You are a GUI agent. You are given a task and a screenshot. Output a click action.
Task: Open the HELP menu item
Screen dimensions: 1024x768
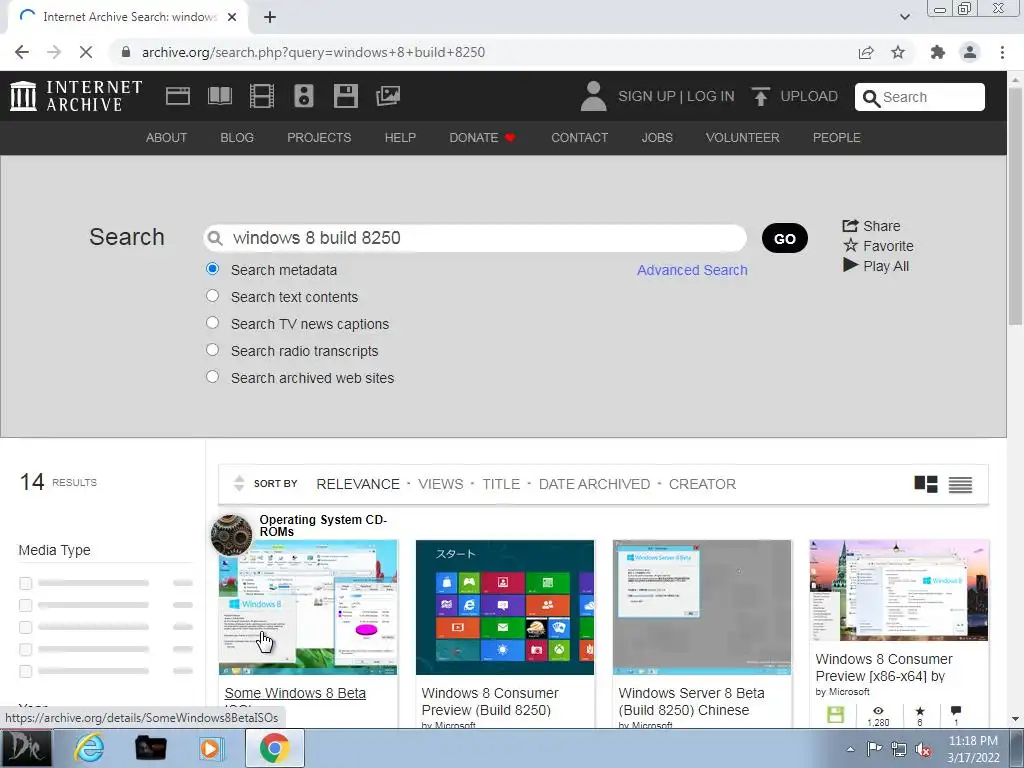[400, 138]
